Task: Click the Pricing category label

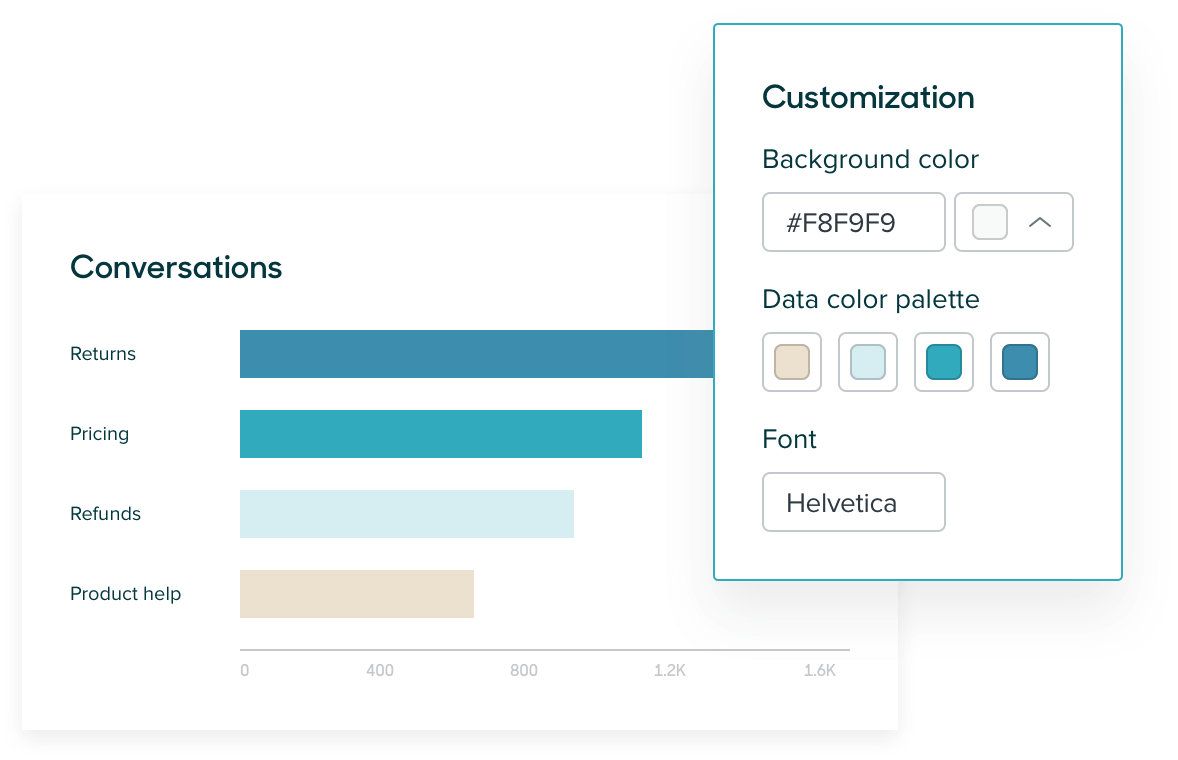Action: click(x=99, y=434)
